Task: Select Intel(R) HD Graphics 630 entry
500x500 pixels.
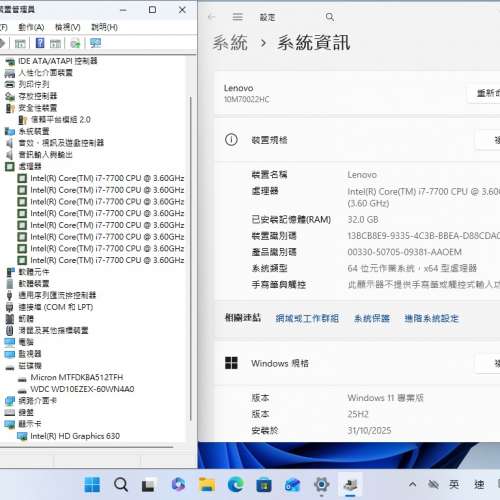Action: 69,436
